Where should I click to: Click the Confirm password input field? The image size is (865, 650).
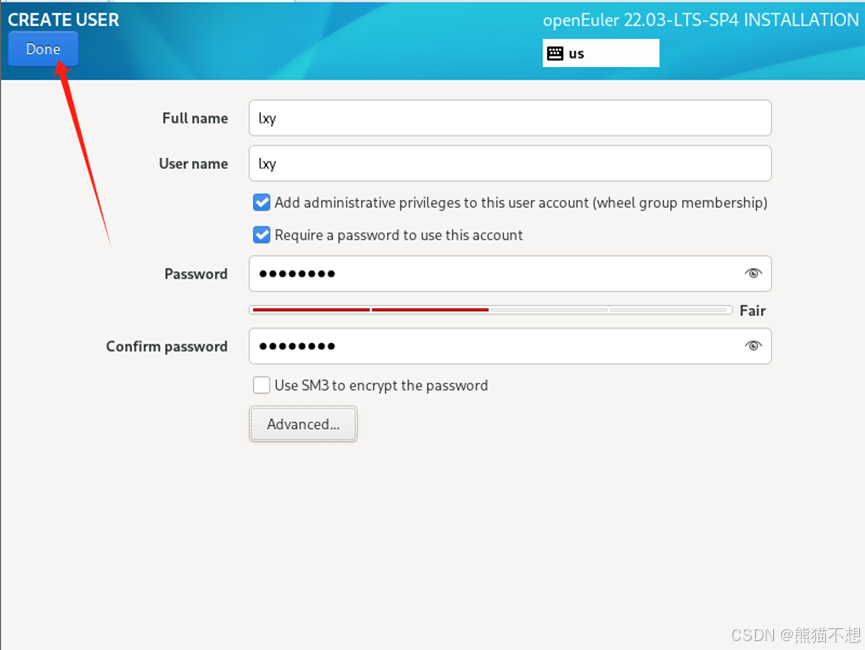click(x=510, y=346)
